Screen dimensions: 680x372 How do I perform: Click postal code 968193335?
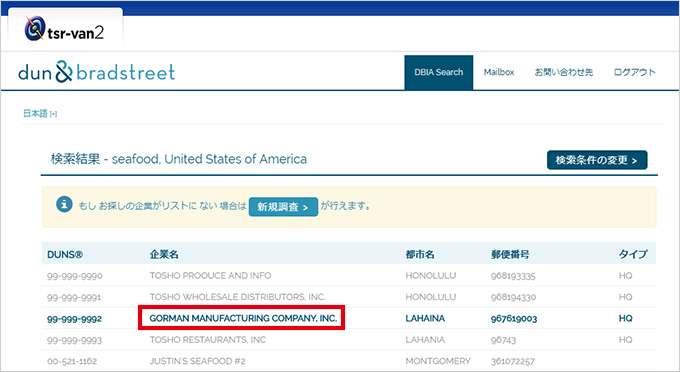pos(513,276)
